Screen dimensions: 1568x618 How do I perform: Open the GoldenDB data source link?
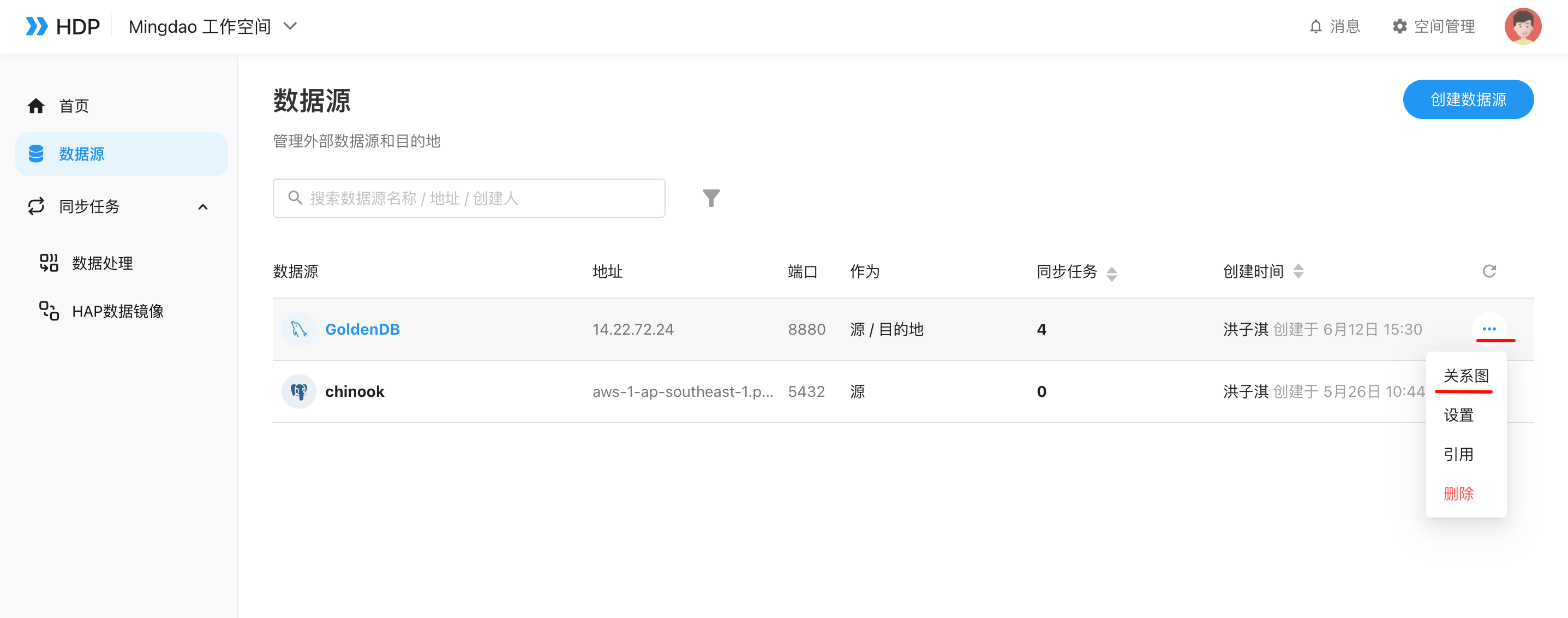tap(362, 329)
